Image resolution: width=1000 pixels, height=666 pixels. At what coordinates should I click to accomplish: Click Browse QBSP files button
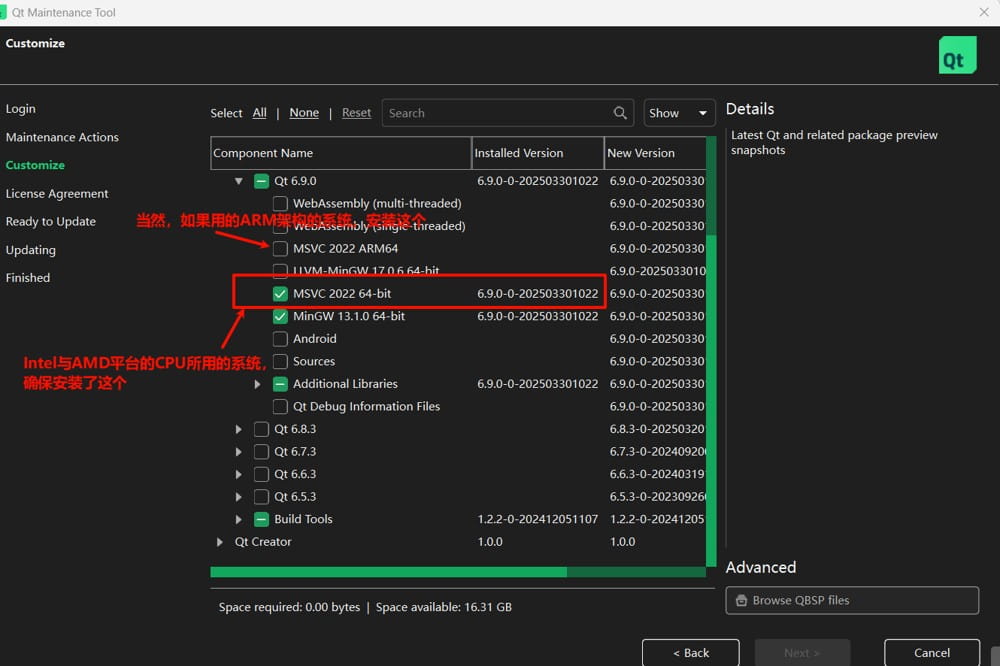pos(852,600)
